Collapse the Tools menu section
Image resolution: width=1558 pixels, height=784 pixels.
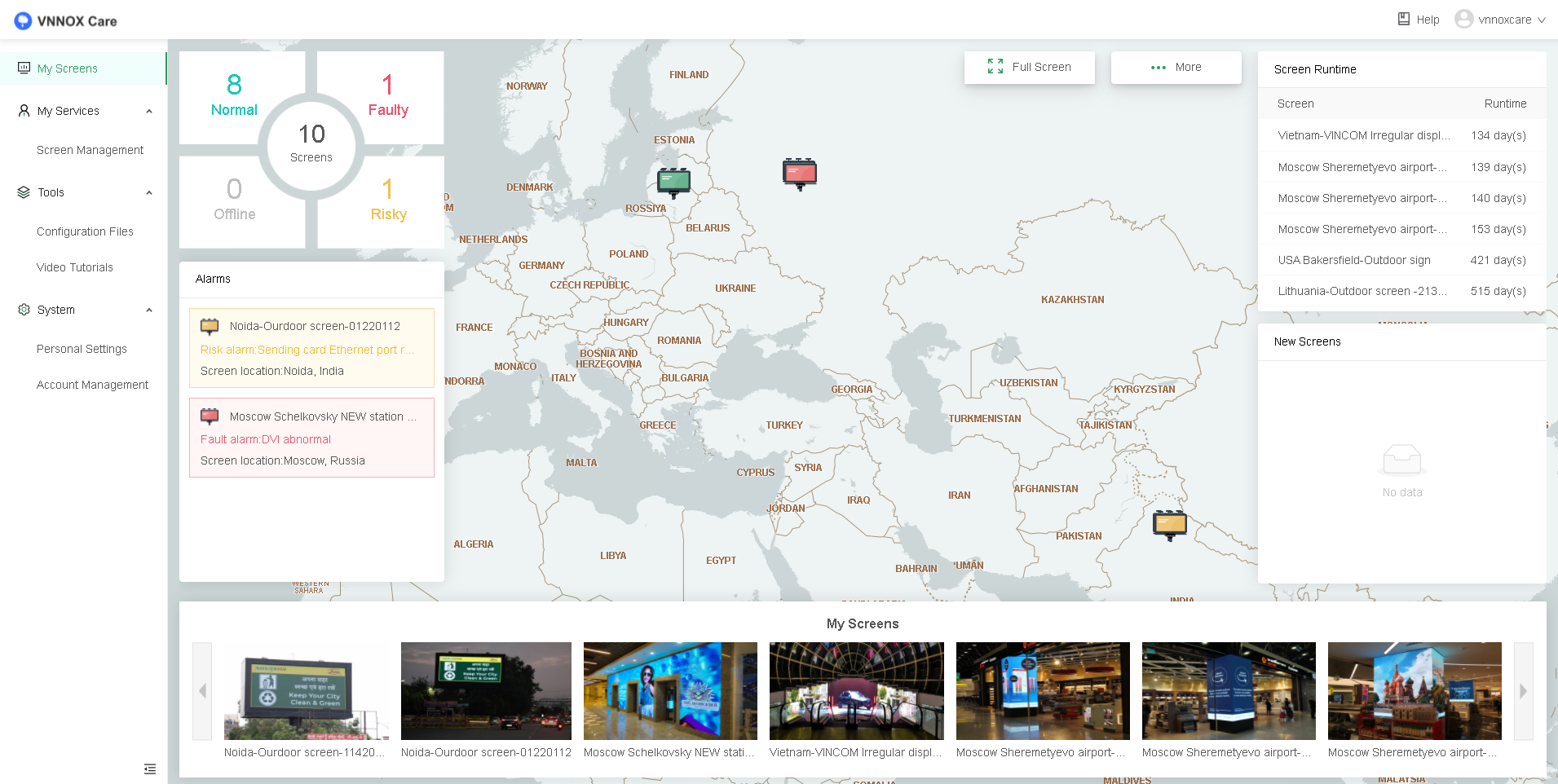149,193
